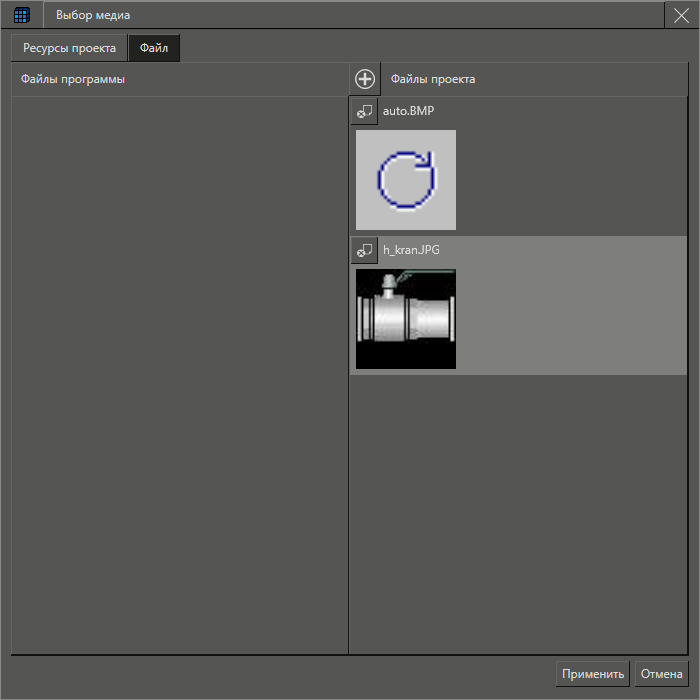Click the divider between the file panels

[x=348, y=400]
